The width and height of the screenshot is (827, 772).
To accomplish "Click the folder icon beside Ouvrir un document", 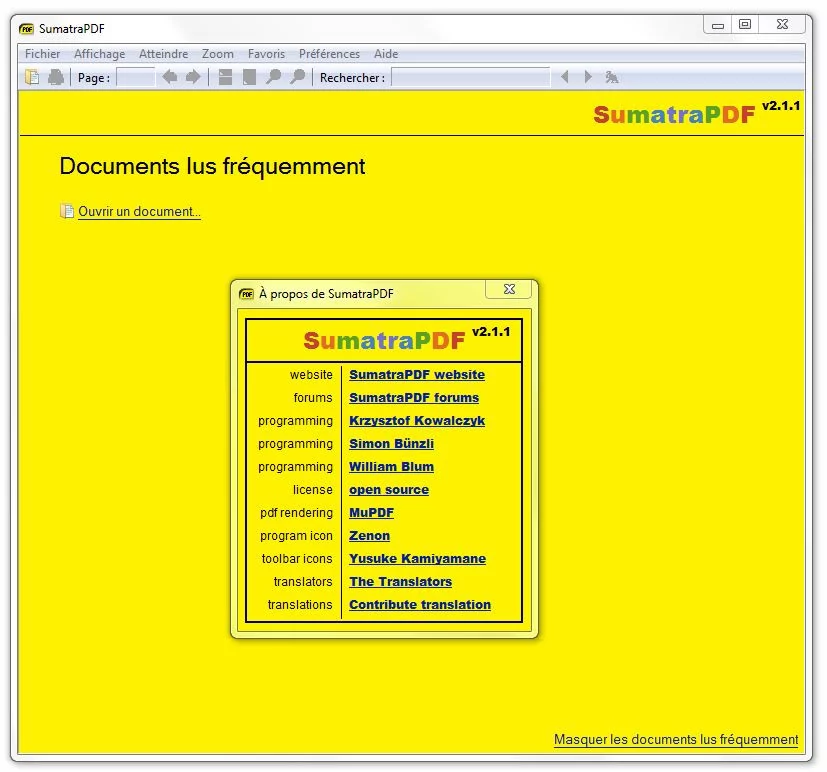I will [66, 211].
